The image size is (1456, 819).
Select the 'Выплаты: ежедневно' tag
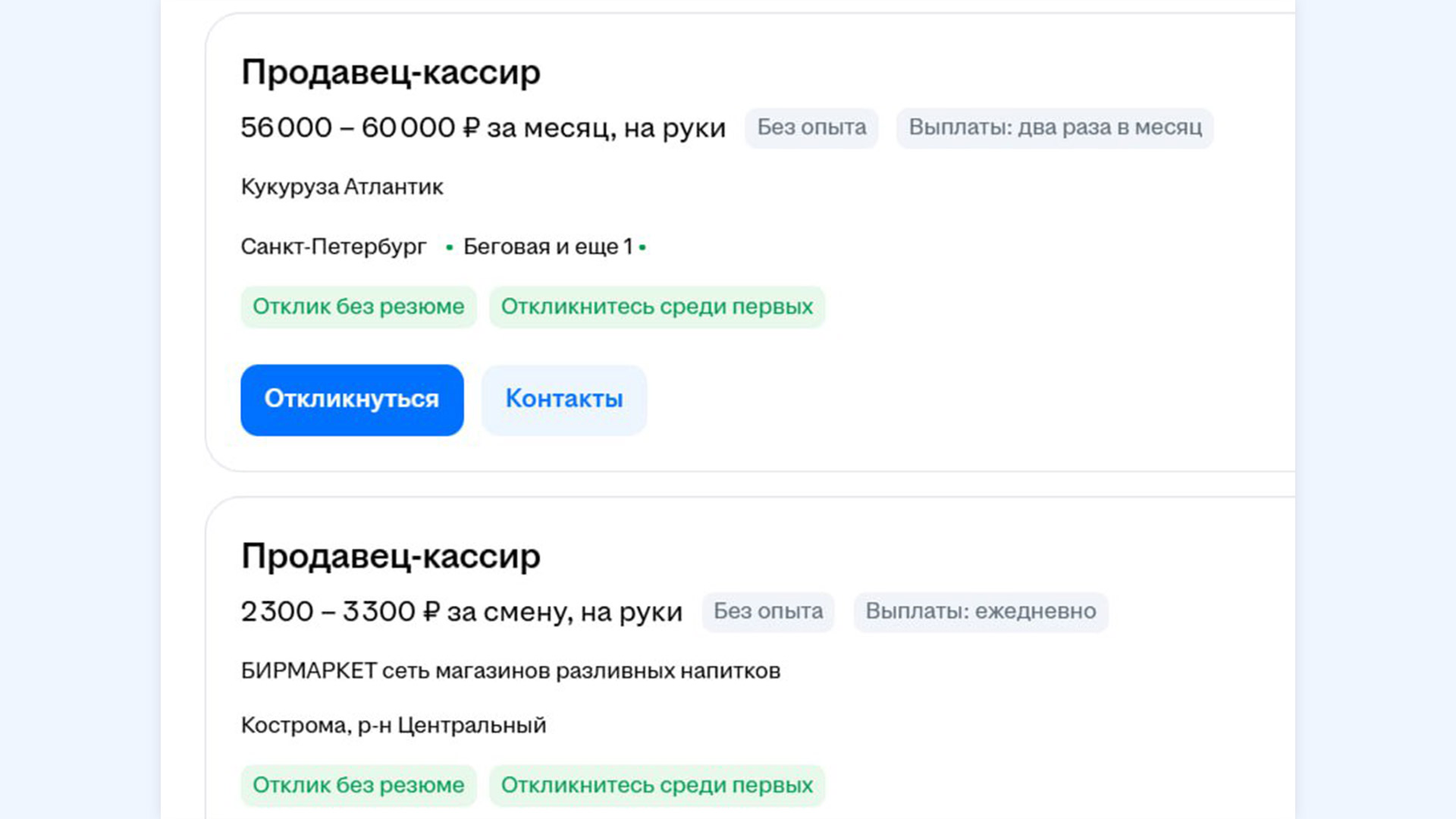pos(981,612)
